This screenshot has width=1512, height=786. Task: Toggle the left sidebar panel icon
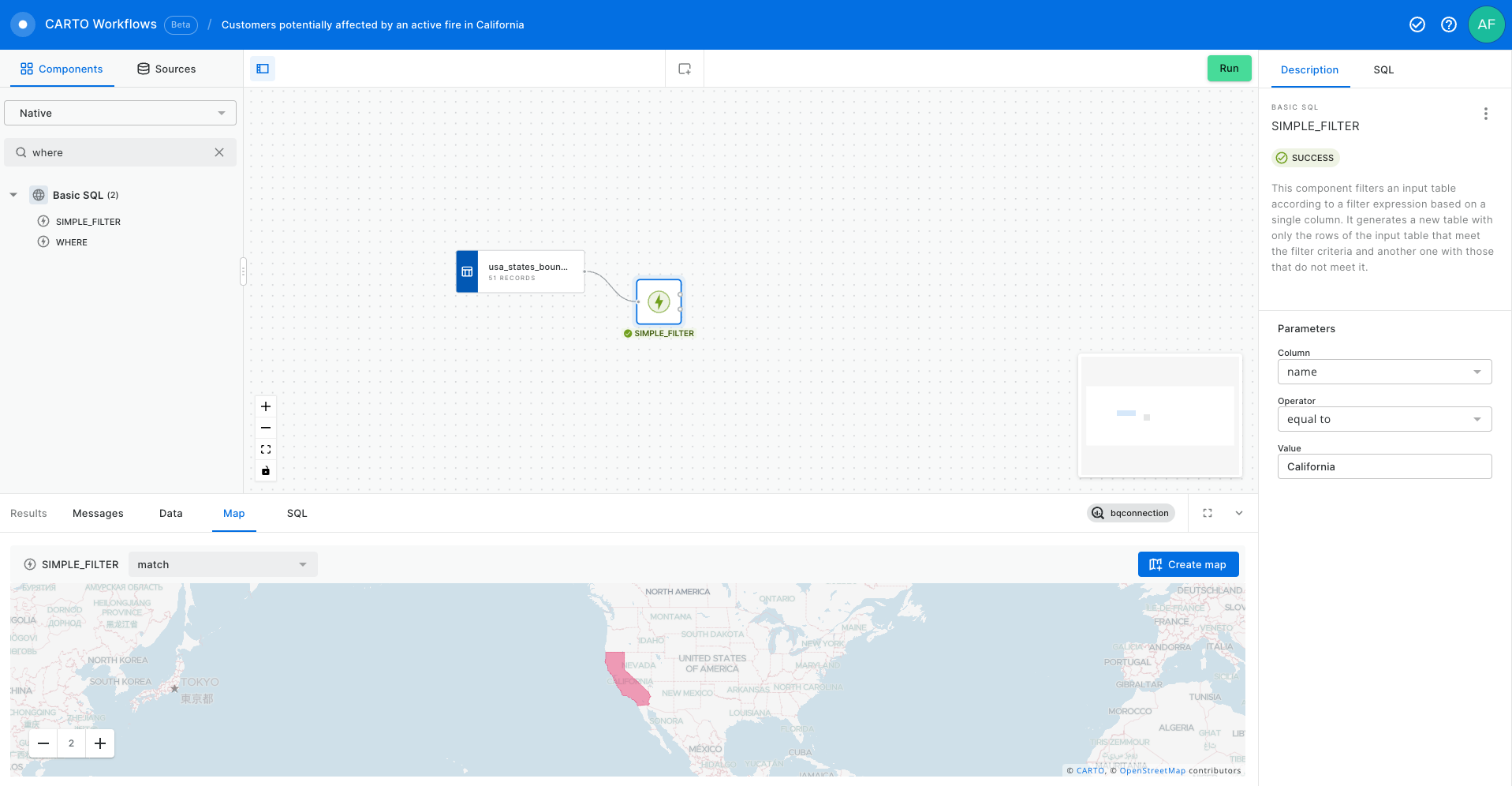[x=263, y=69]
